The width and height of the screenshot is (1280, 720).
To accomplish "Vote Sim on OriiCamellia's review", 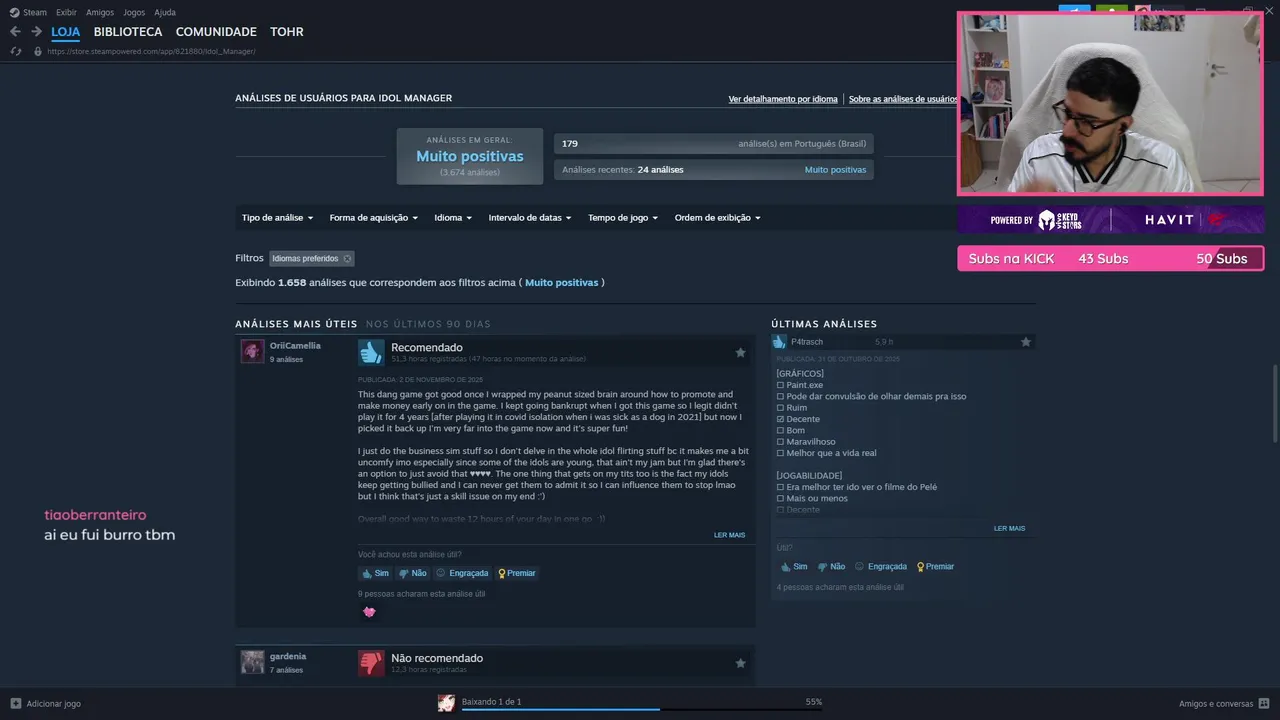I will pos(375,573).
